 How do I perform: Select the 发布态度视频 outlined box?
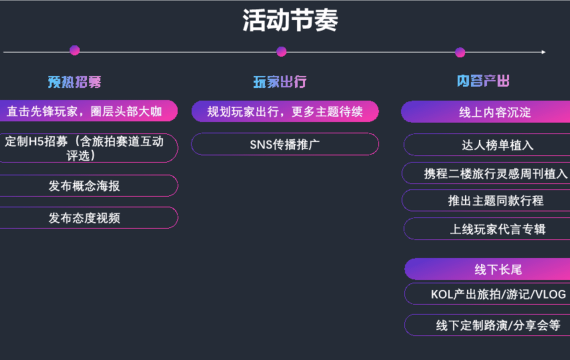tap(88, 218)
